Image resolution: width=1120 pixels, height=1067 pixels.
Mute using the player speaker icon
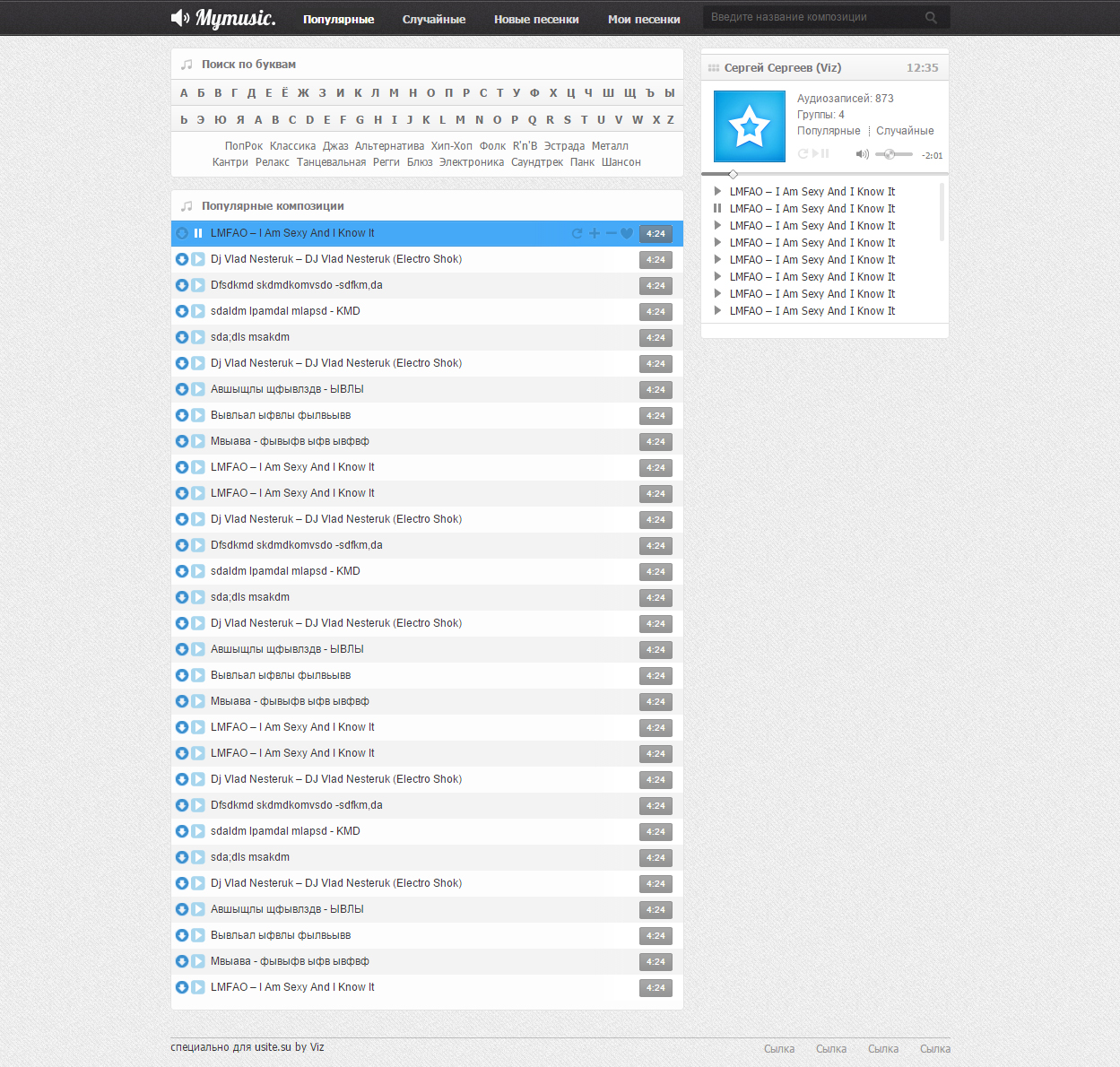point(862,154)
